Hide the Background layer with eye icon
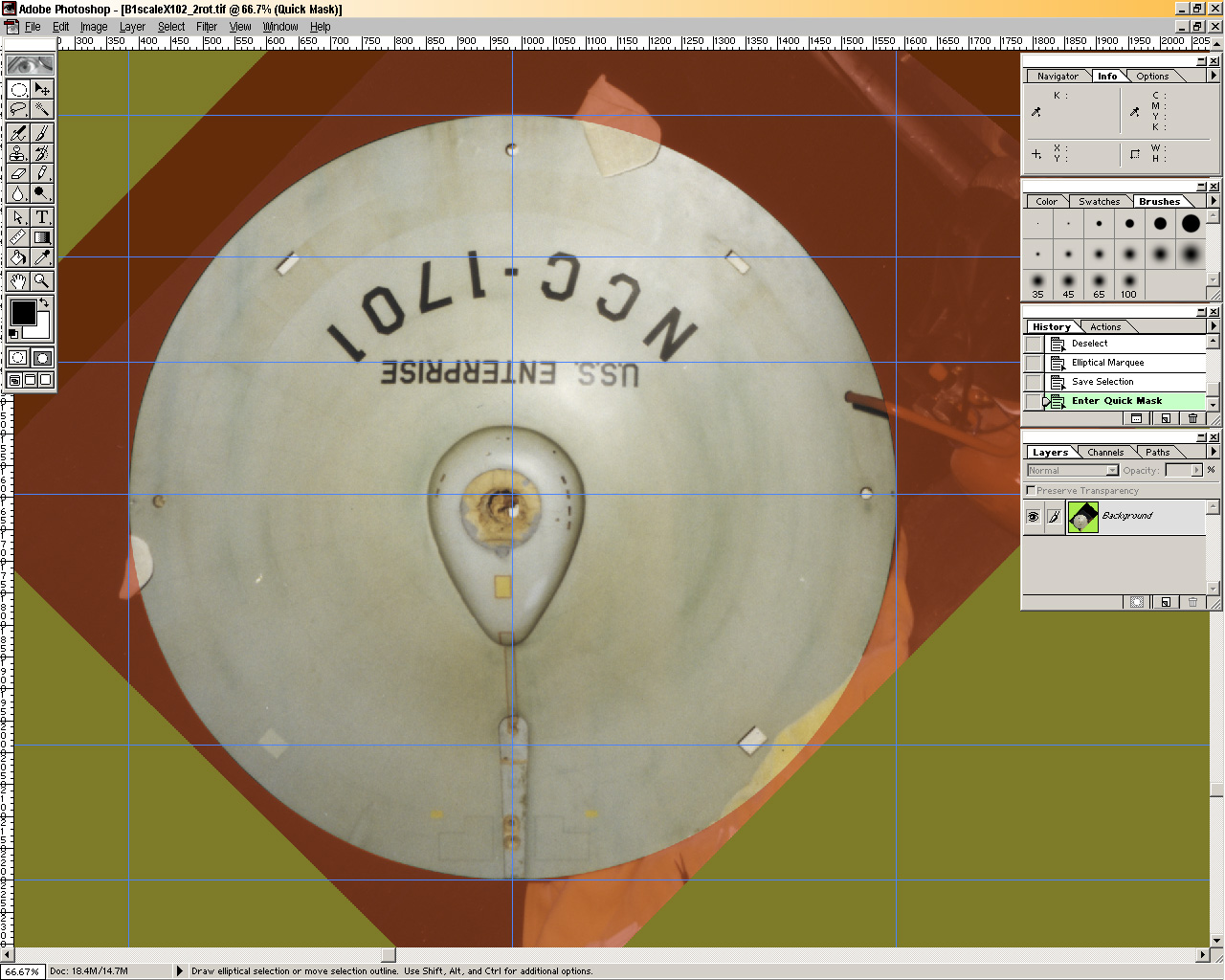 coord(1033,517)
